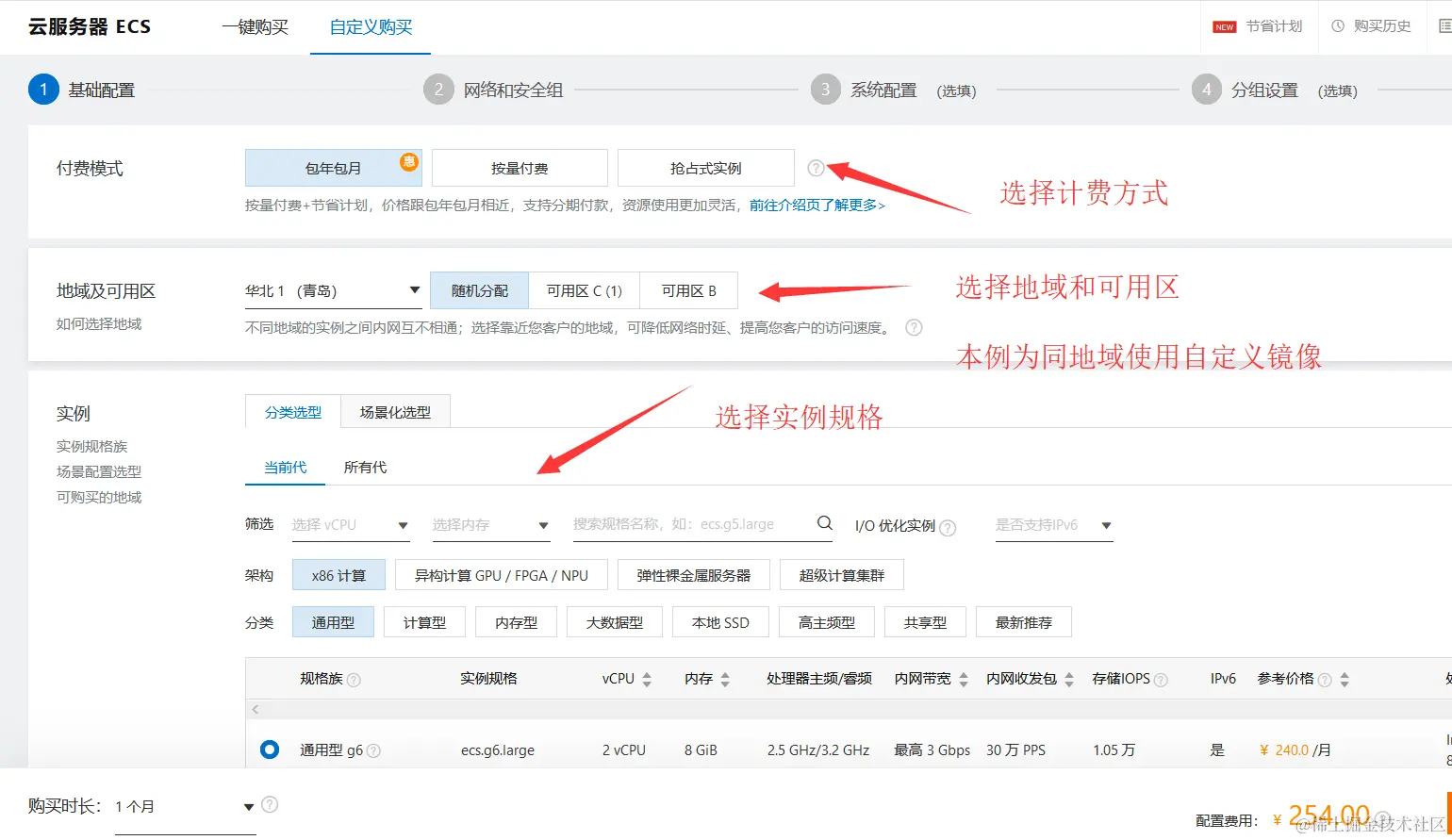Viewport: 1452px width, 840px height.
Task: Click help icon next to 通用型 g6
Action: (x=373, y=751)
